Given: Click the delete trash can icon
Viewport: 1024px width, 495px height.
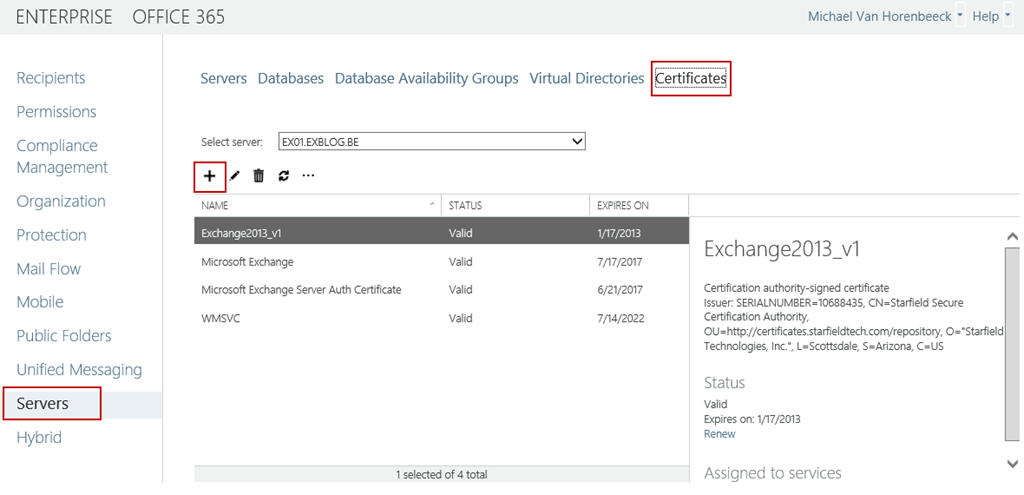Looking at the screenshot, I should click(x=259, y=176).
